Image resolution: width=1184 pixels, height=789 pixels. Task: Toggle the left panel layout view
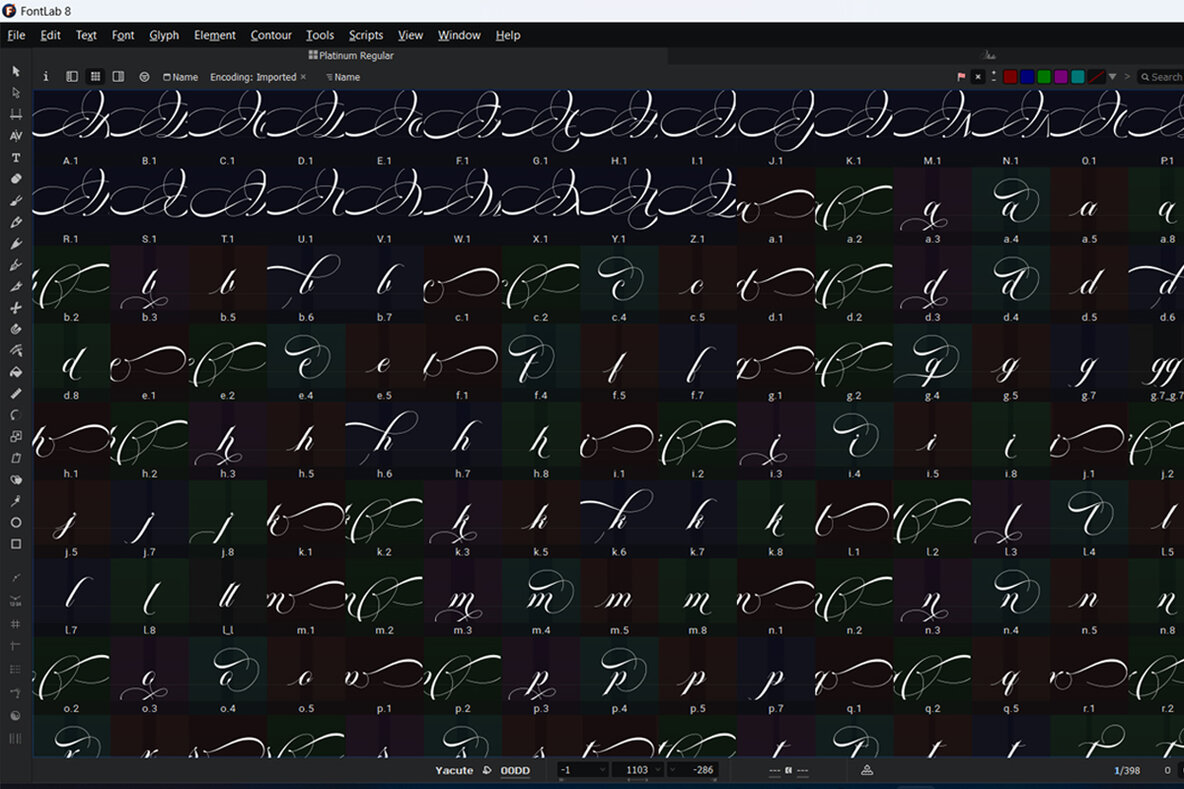(x=72, y=76)
